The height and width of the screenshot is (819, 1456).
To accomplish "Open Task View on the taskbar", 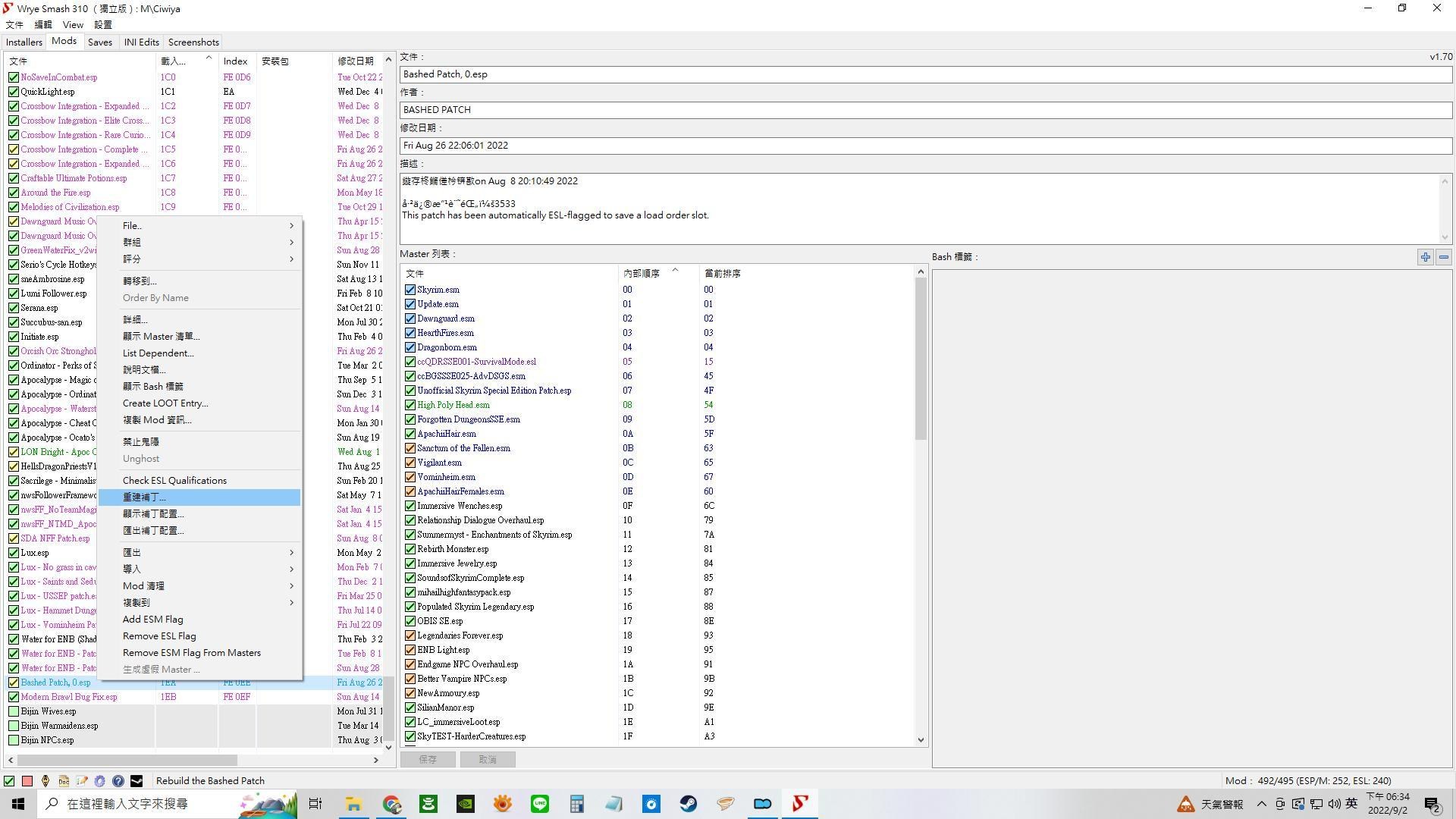I will [x=315, y=804].
